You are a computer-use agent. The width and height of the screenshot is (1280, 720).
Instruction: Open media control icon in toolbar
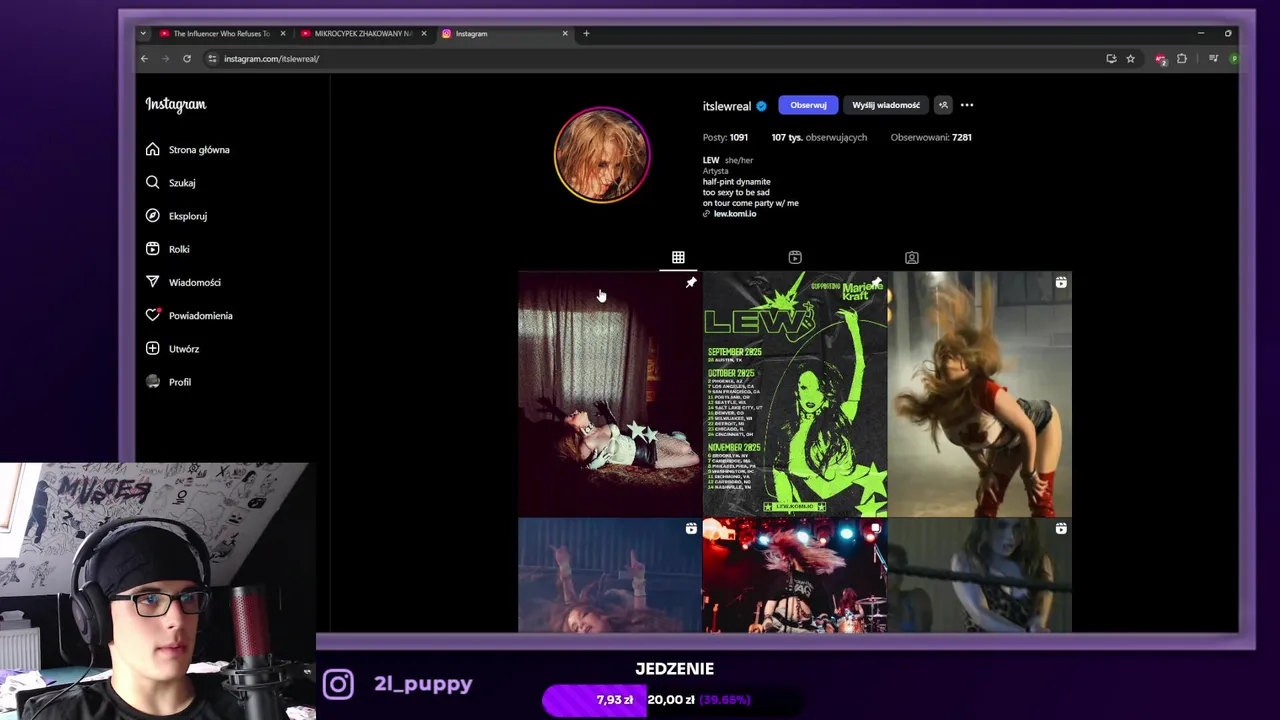(x=1213, y=59)
